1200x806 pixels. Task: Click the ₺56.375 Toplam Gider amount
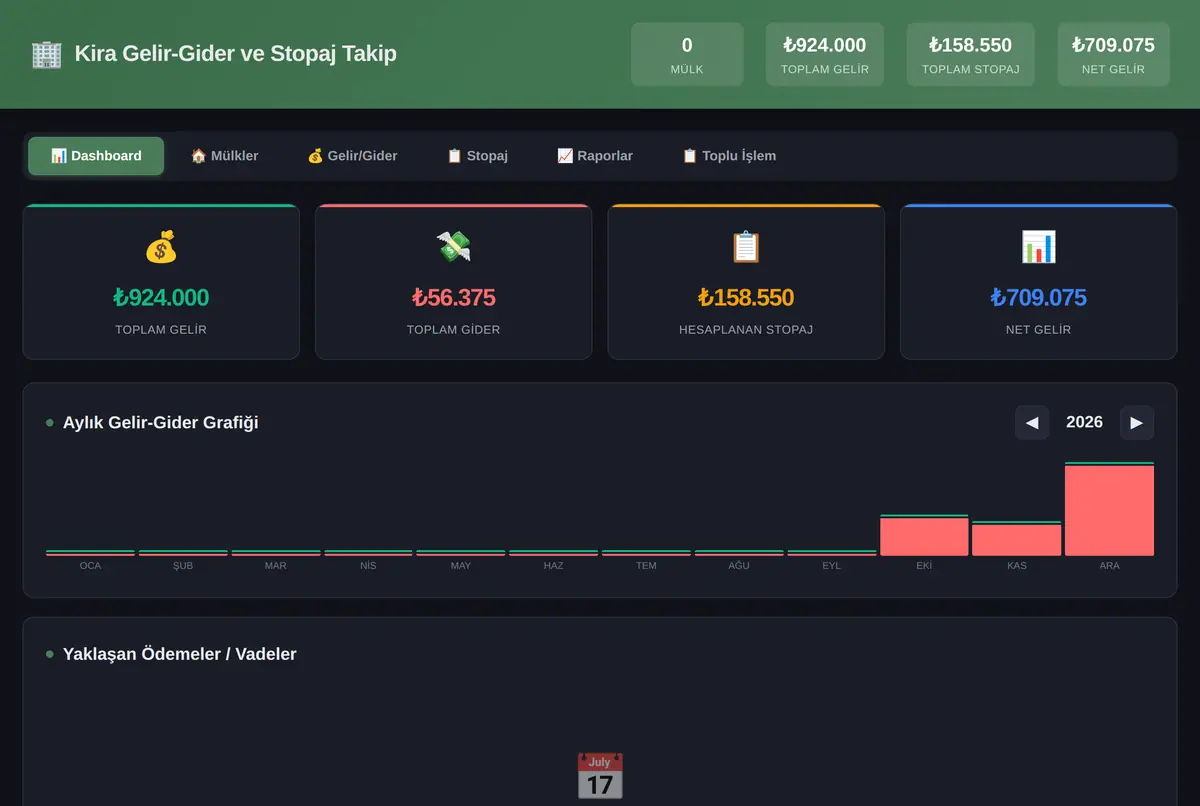(453, 298)
